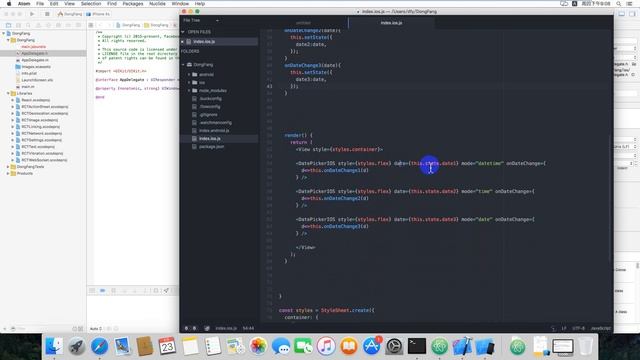Open the iOS Simulator icon in Dock

point(485,347)
